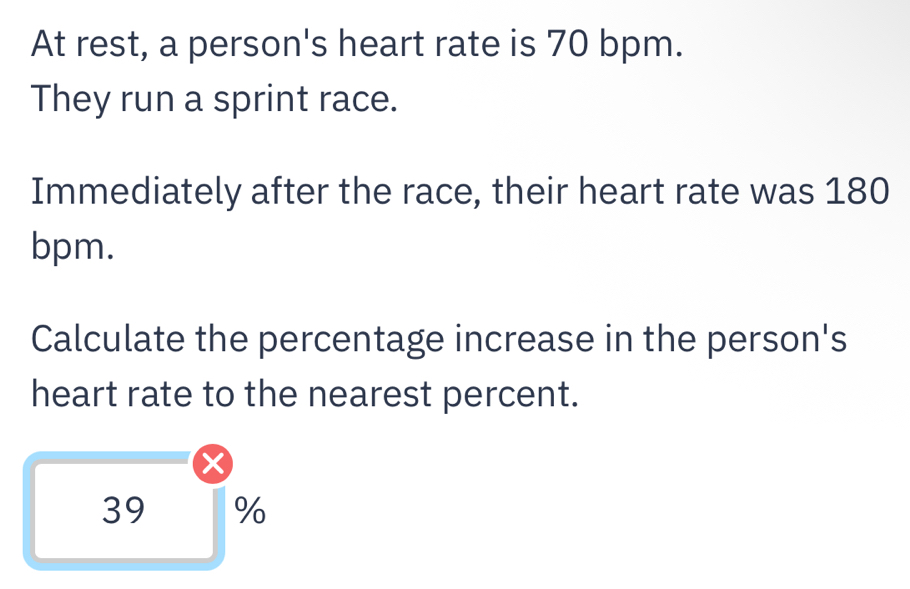Screen dimensions: 910x589
Task: Click "bpm." after the 70 value
Action: pos(641,45)
